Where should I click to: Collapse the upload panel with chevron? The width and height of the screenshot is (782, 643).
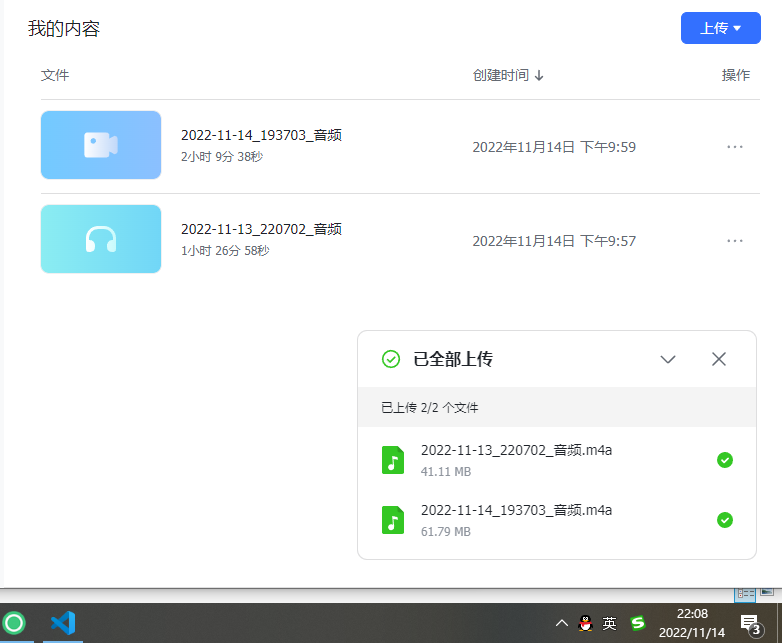pos(668,359)
